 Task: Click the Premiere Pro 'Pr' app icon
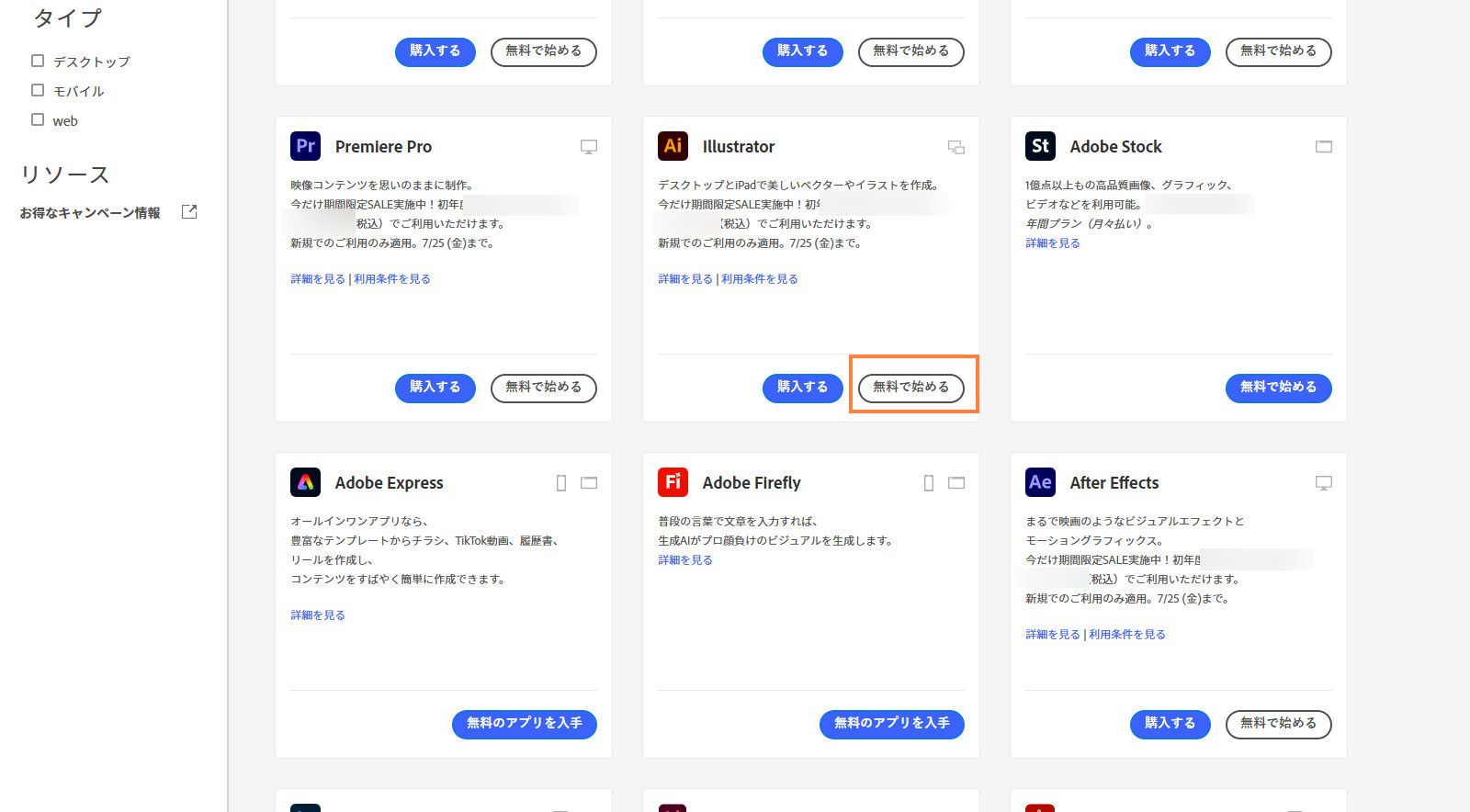coord(305,146)
